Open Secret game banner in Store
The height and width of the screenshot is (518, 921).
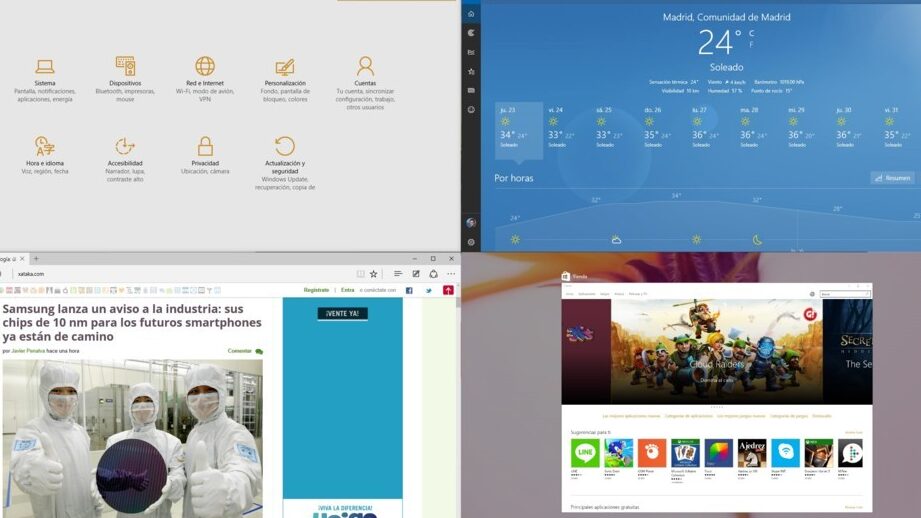tap(848, 351)
